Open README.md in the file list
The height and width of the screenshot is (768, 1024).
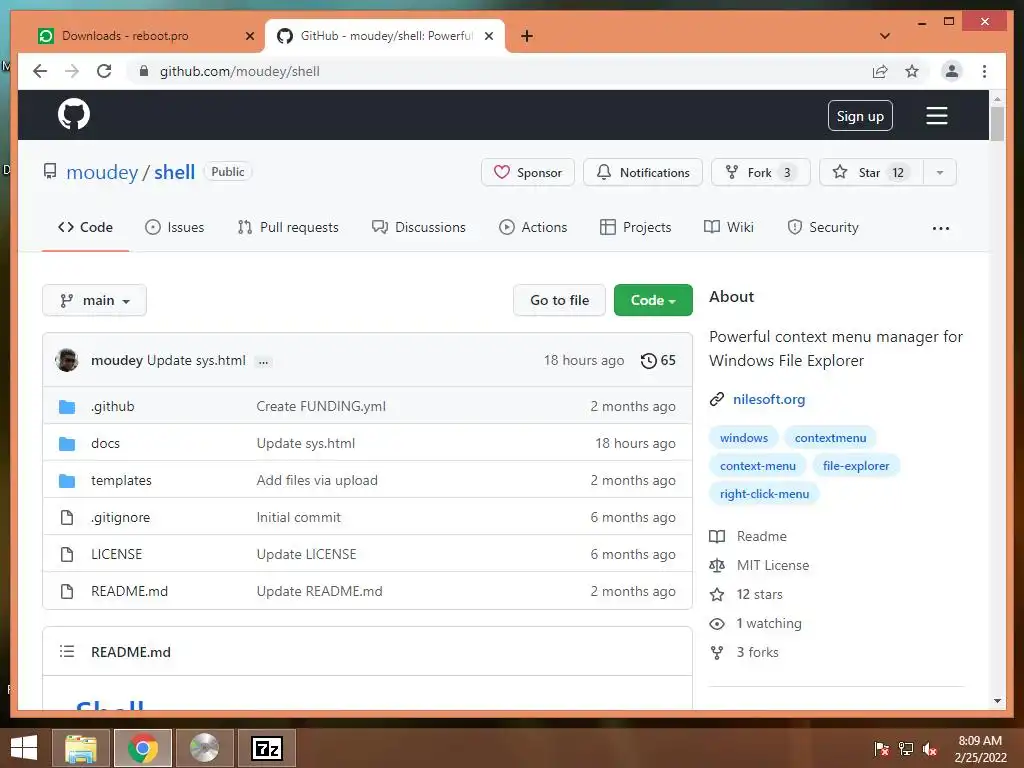click(129, 592)
